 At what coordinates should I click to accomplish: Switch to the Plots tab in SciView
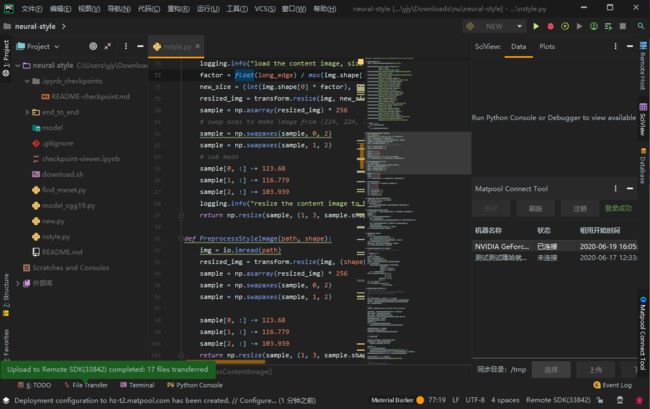pos(547,46)
